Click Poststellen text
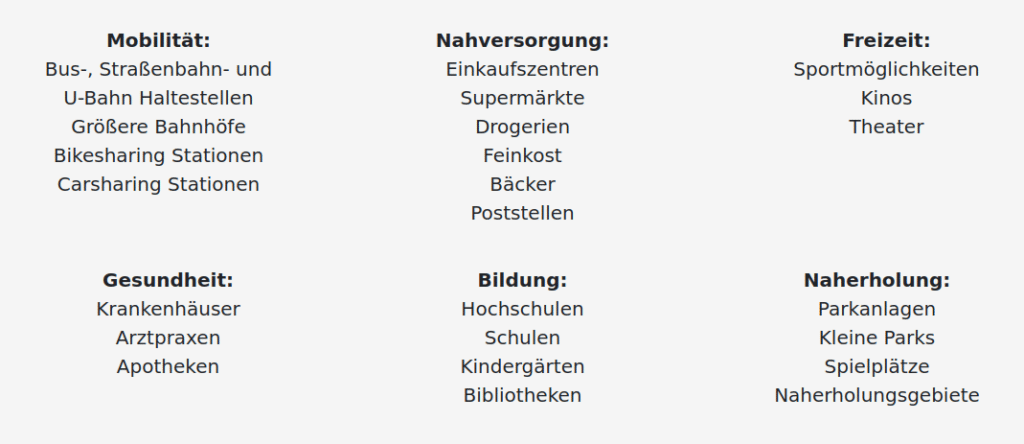The image size is (1024, 444). coord(522,214)
